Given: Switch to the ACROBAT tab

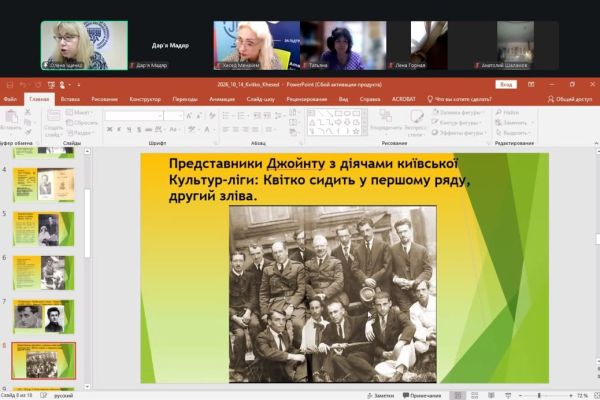Looking at the screenshot, I should pyautogui.click(x=404, y=100).
